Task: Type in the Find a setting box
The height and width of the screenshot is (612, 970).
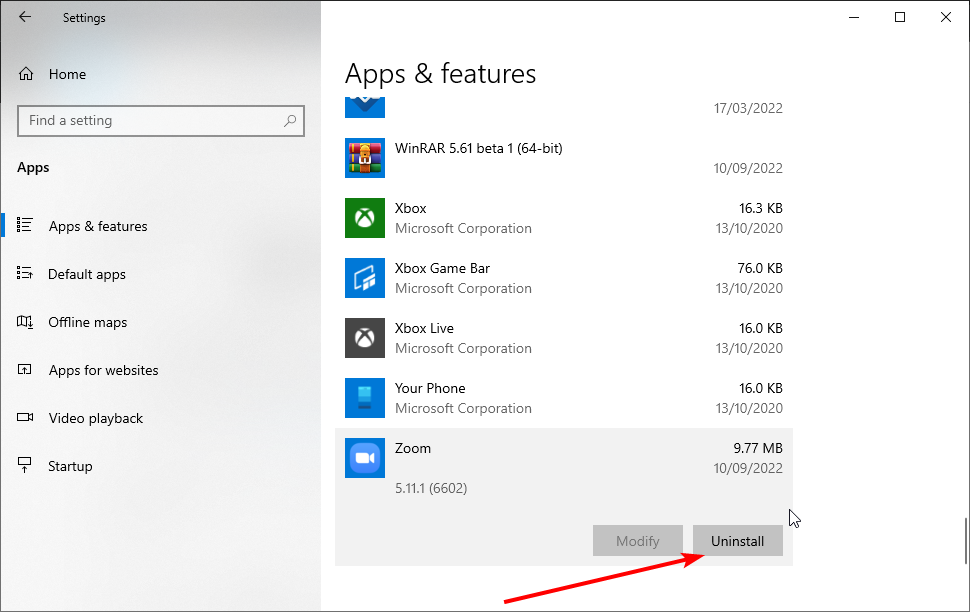Action: coord(150,121)
